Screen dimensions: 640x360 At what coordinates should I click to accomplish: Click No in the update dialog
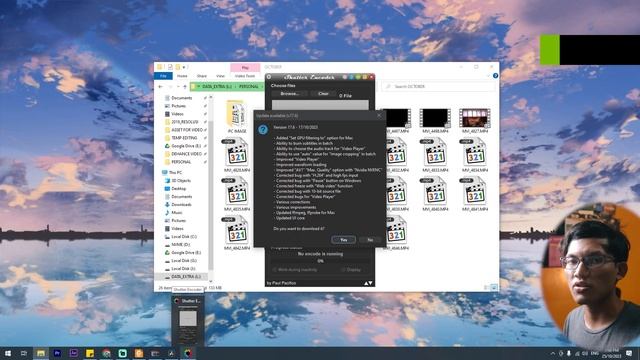click(x=370, y=240)
